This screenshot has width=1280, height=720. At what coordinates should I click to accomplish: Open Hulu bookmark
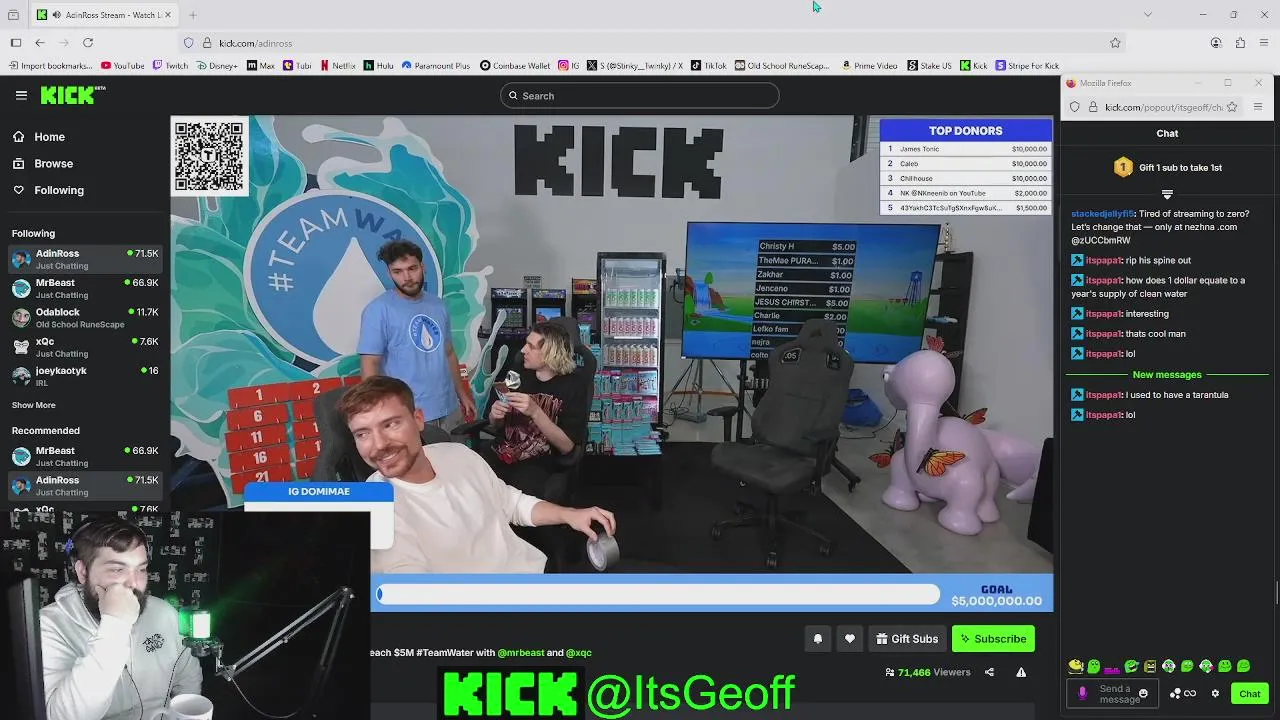tap(379, 66)
